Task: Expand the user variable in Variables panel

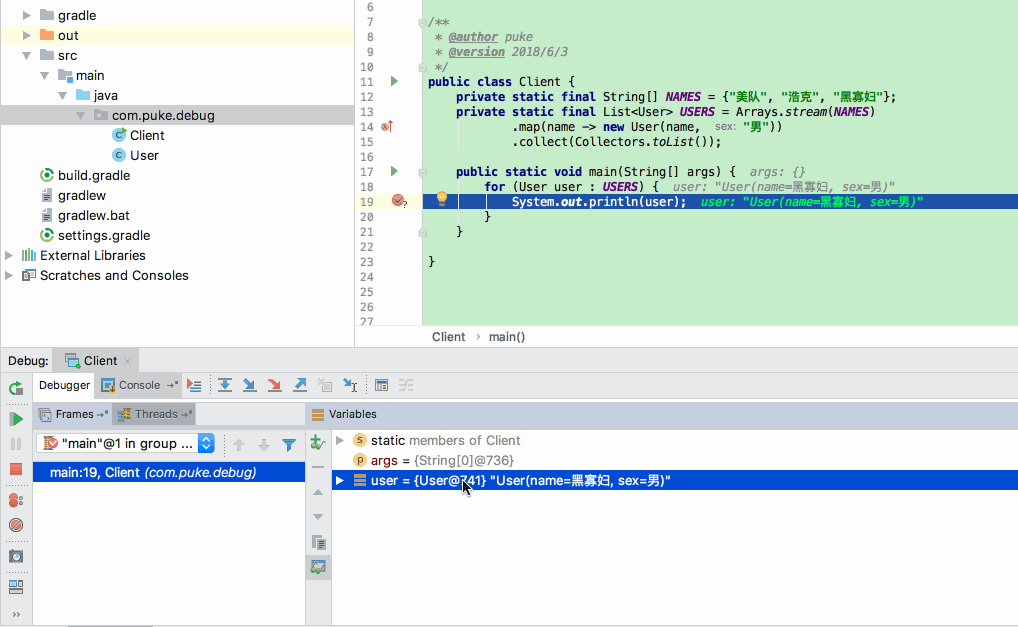Action: click(340, 480)
